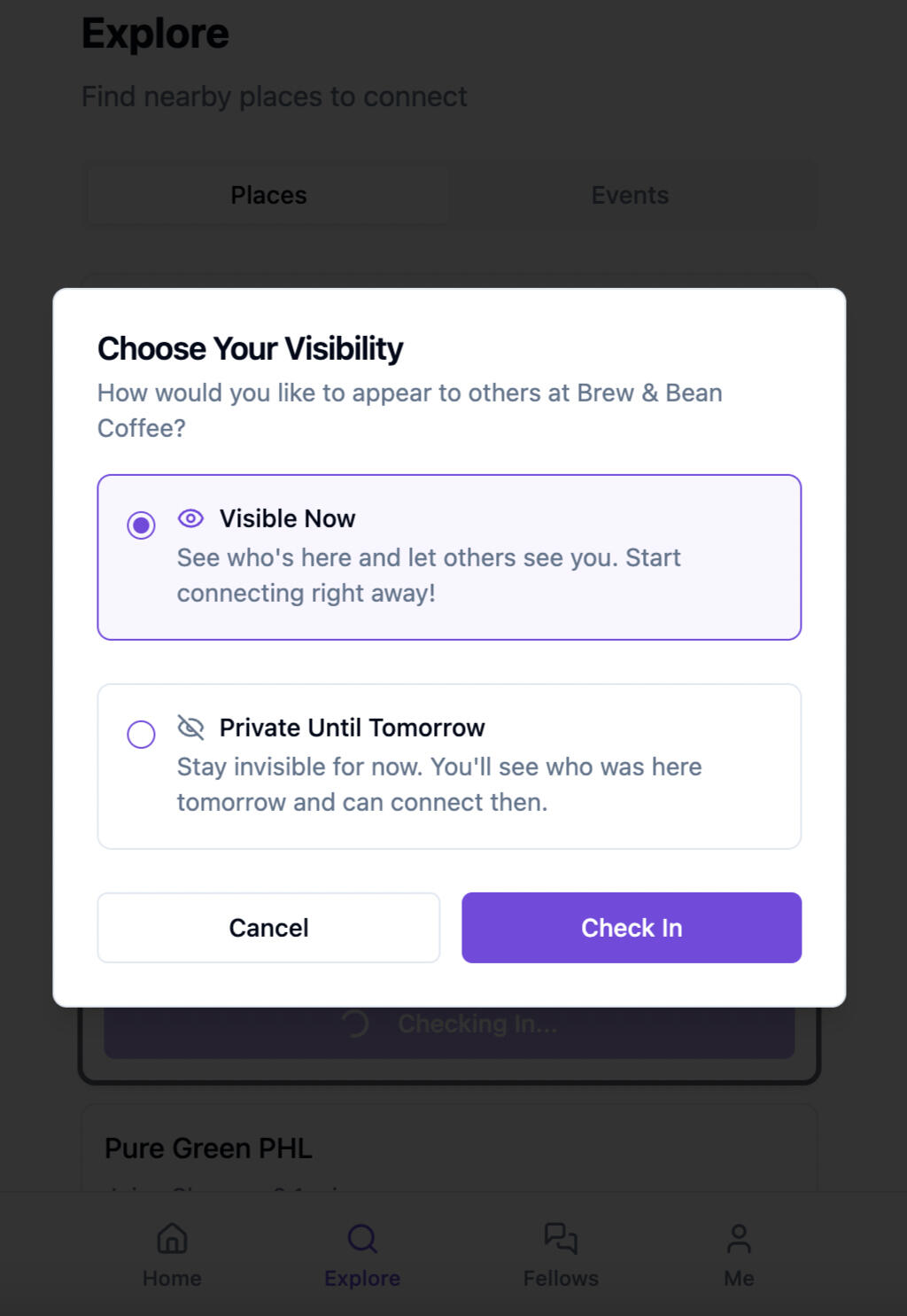Select the Visible Now radio button
The height and width of the screenshot is (1316, 907).
pos(141,526)
